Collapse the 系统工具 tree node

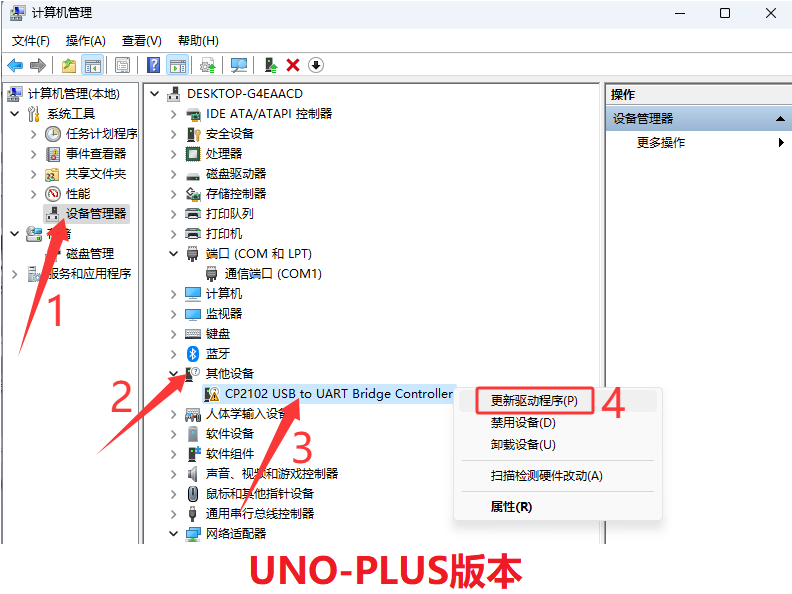tap(15, 114)
